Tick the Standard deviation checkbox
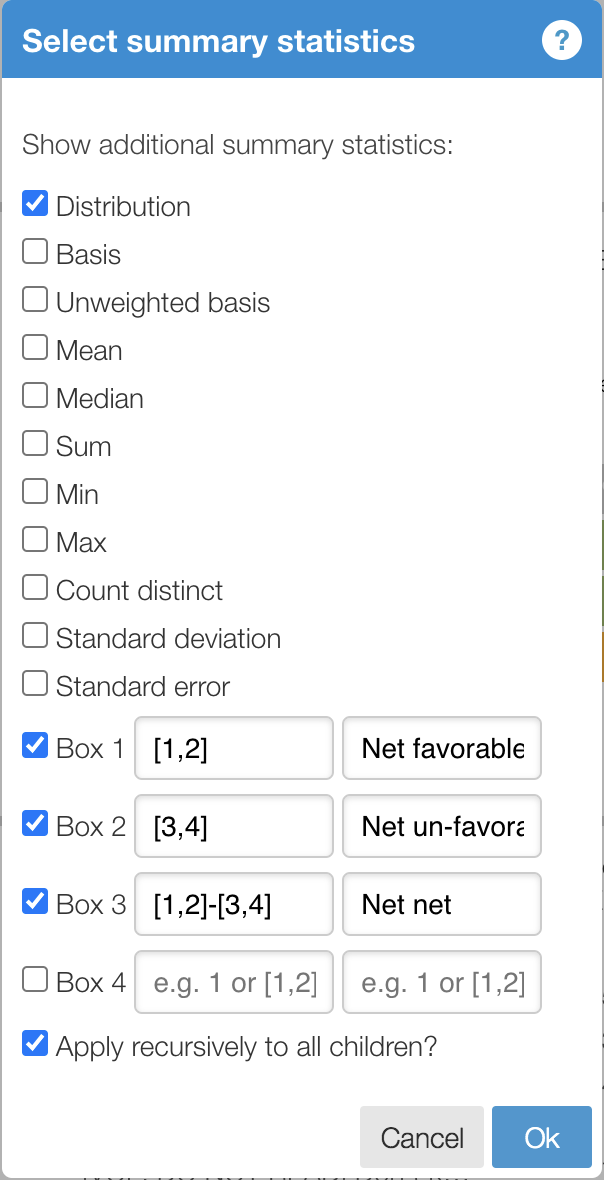Image resolution: width=604 pixels, height=1180 pixels. point(35,637)
